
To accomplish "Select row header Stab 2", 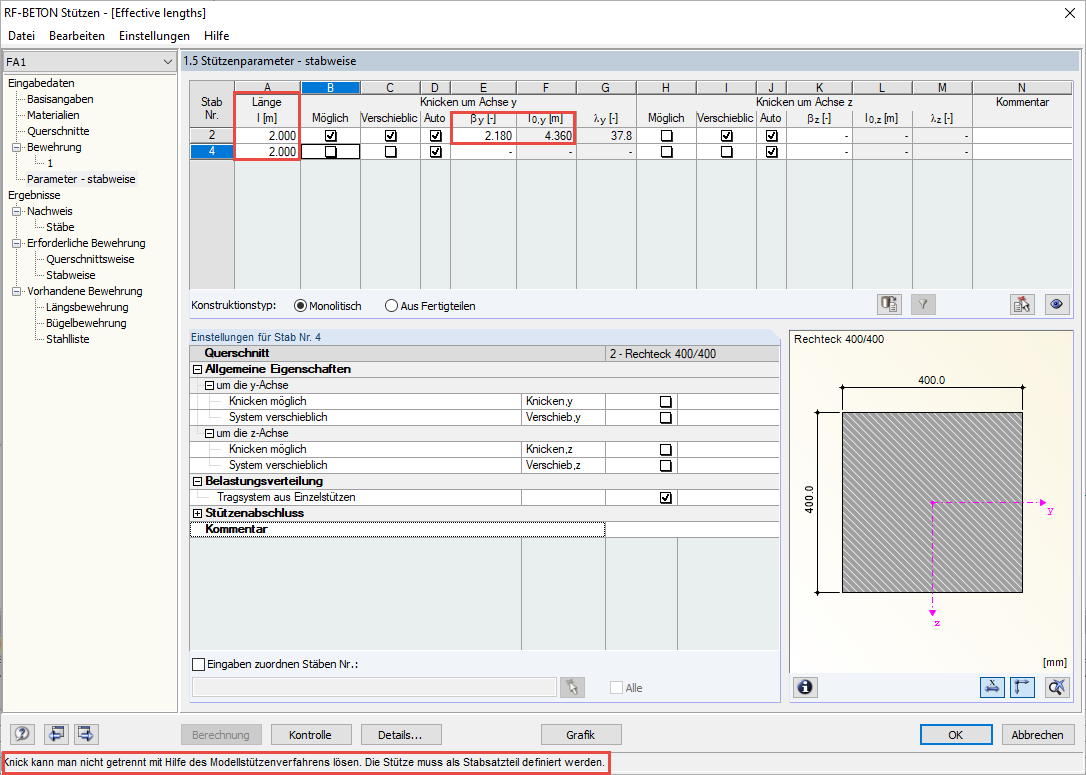I will 212,136.
